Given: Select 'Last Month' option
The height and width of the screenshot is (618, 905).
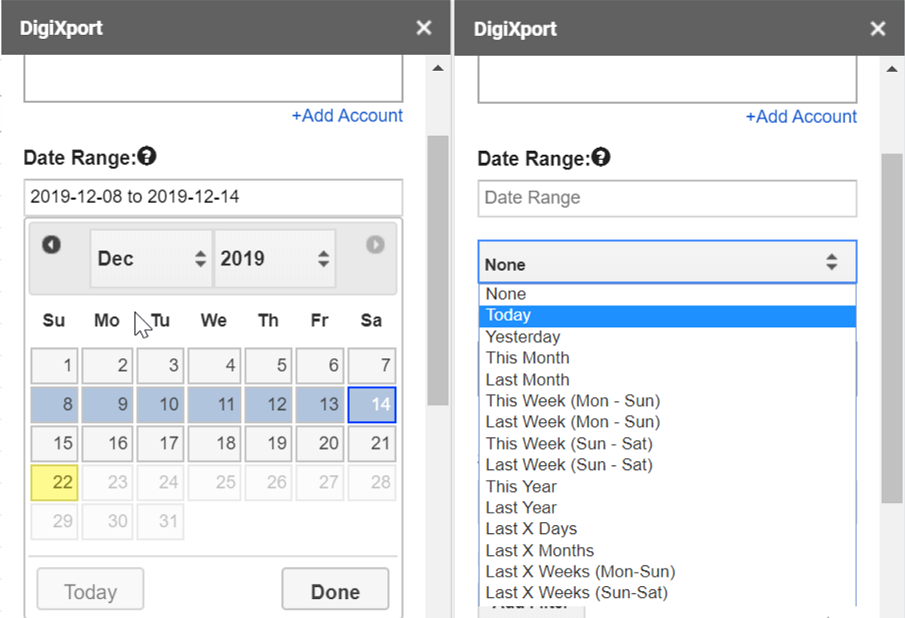Looking at the screenshot, I should tap(667, 380).
